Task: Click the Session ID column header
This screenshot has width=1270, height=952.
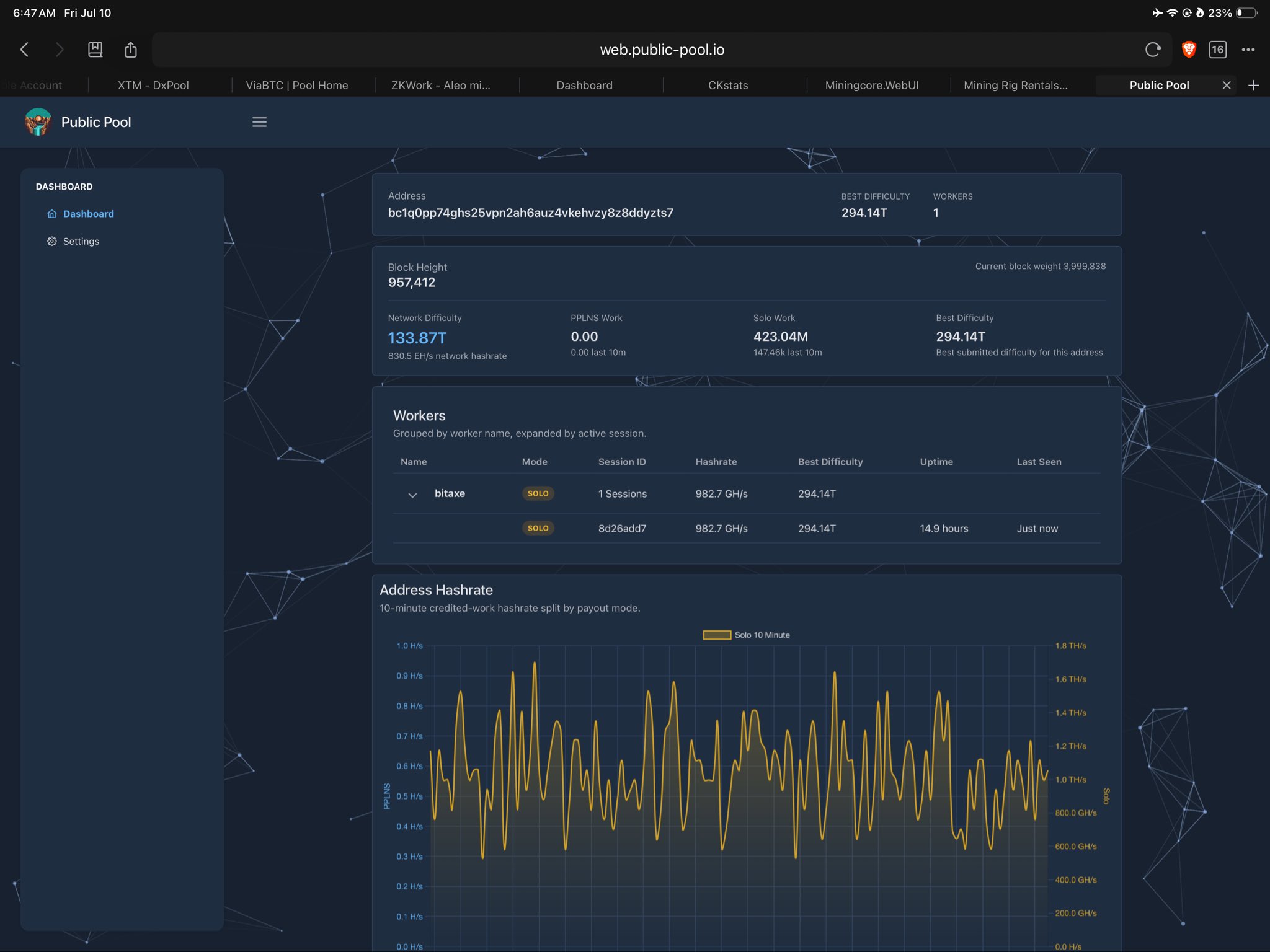Action: (622, 462)
